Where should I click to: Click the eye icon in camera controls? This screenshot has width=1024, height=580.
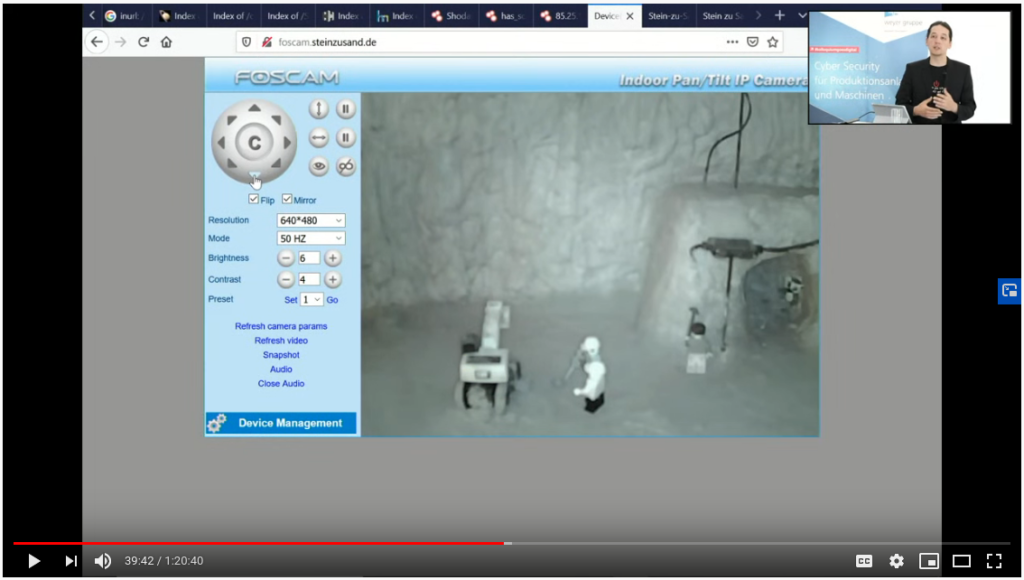tap(318, 167)
